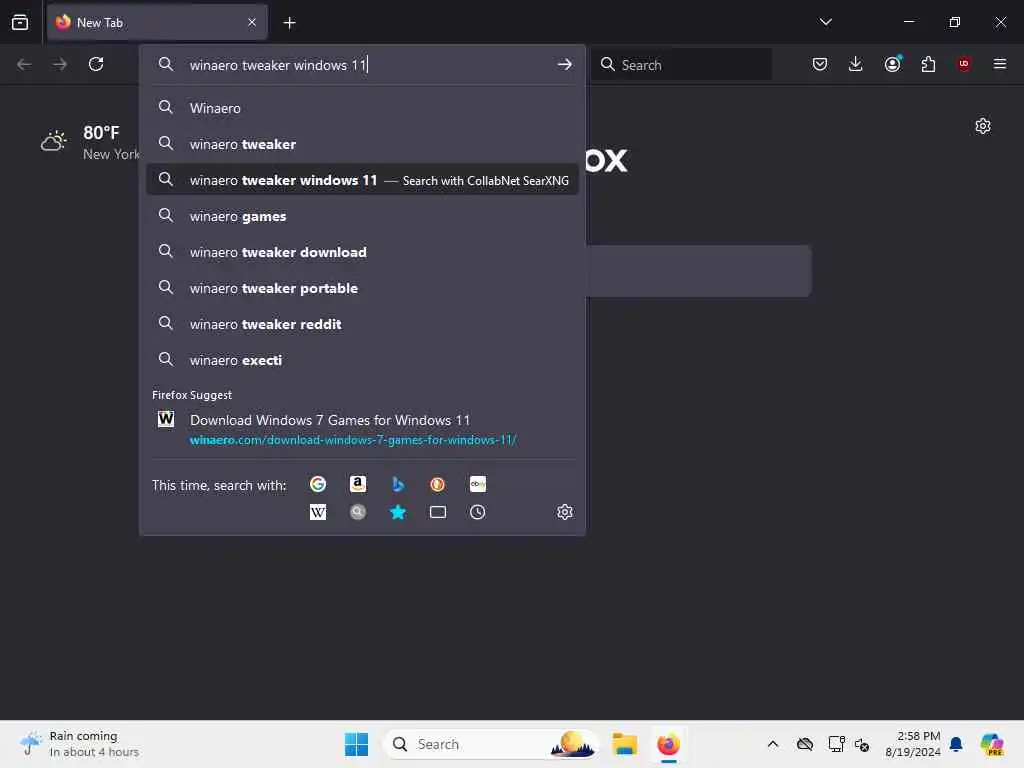
Task: Select 'winaero tweaker windows 11' suggestion
Action: pyautogui.click(x=362, y=180)
